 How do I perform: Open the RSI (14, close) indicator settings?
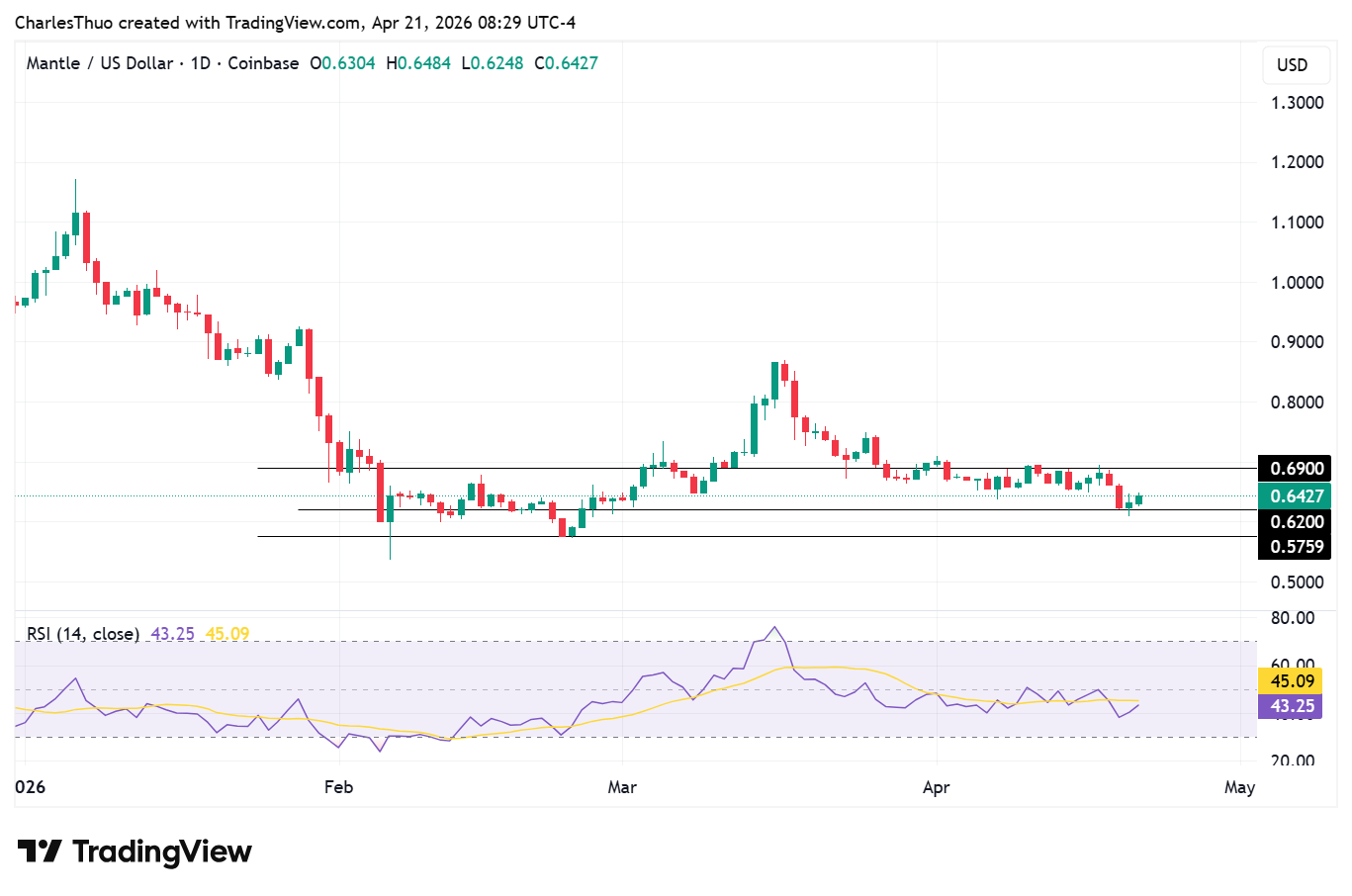pyautogui.click(x=84, y=634)
